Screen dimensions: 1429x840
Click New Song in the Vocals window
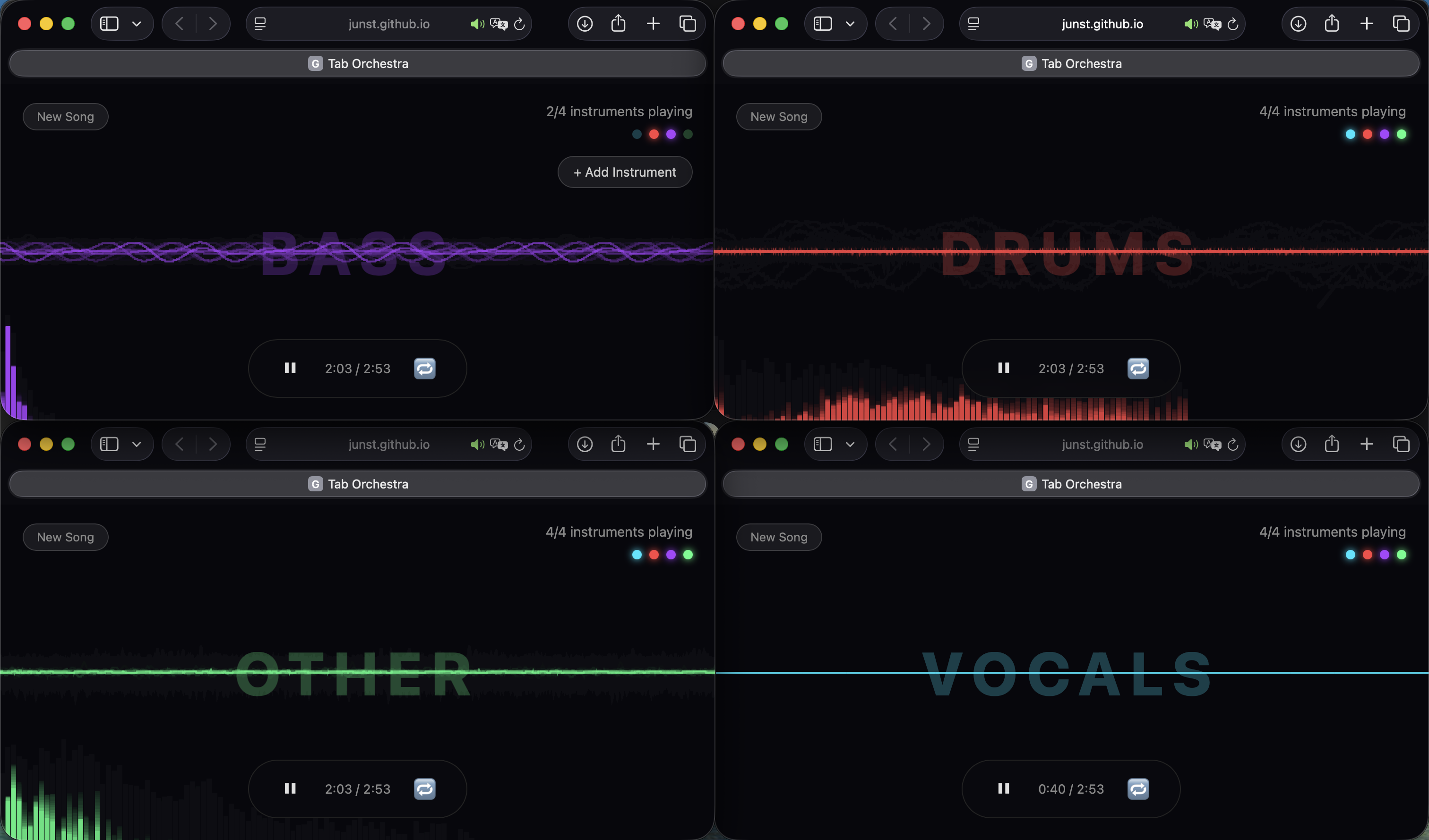tap(779, 537)
